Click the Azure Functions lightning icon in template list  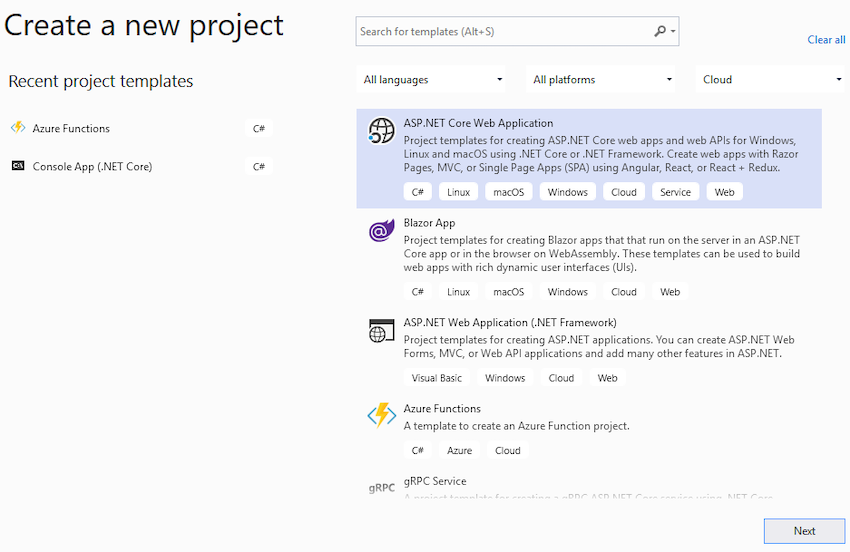(382, 416)
